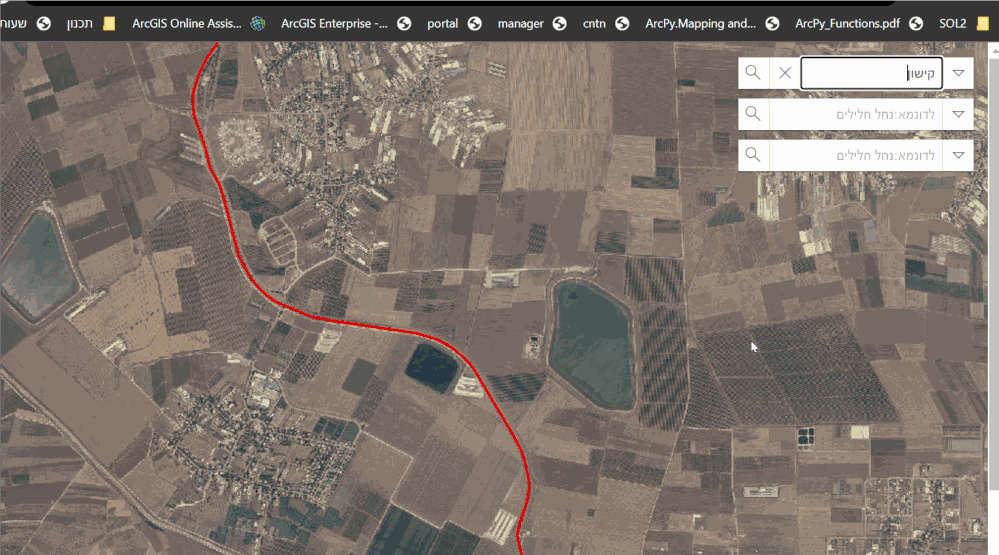
Task: Open the ArcGIS Online Assis... bookmark
Action: coord(198,24)
